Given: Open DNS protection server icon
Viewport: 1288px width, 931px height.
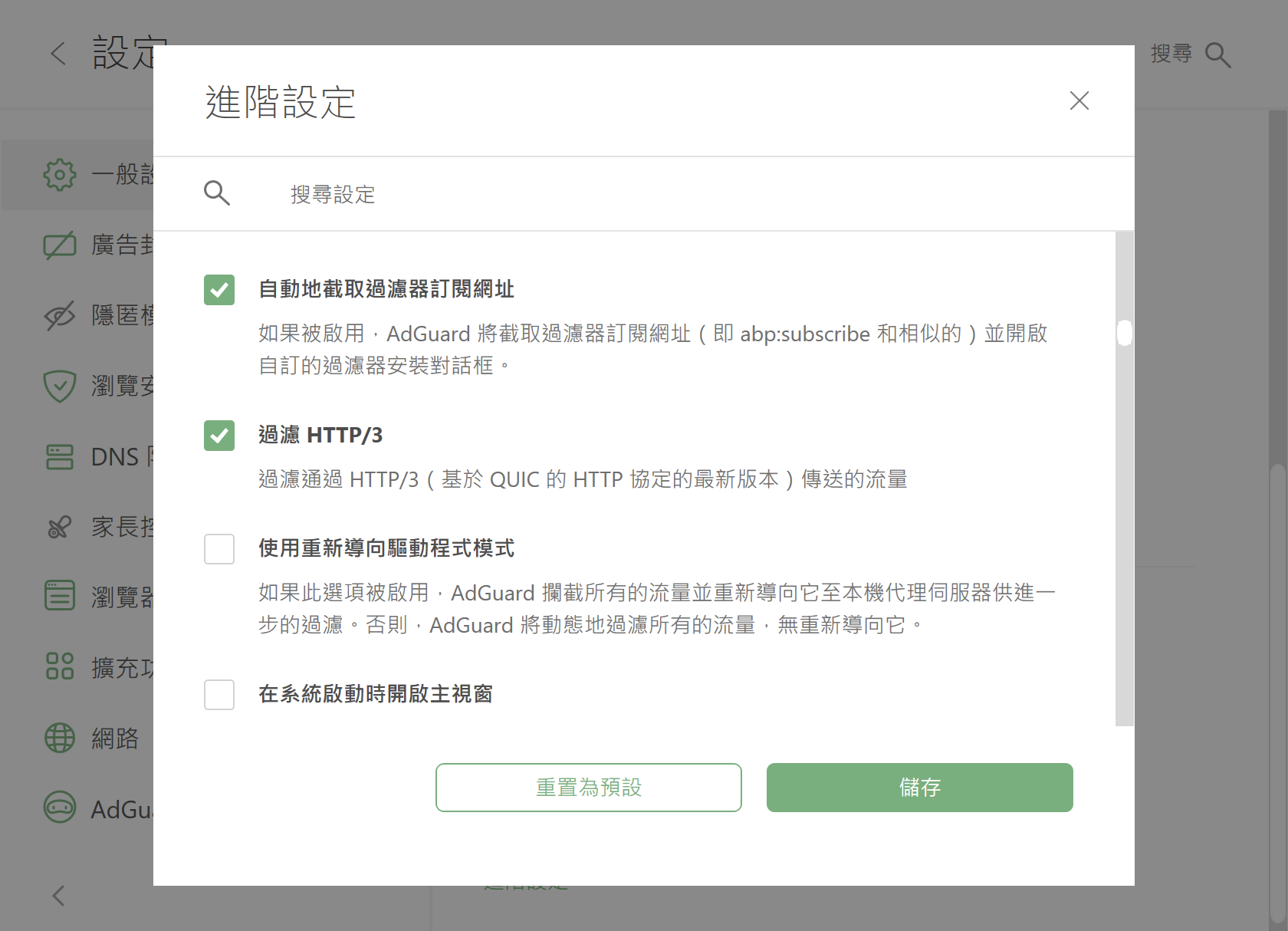Looking at the screenshot, I should [x=60, y=457].
